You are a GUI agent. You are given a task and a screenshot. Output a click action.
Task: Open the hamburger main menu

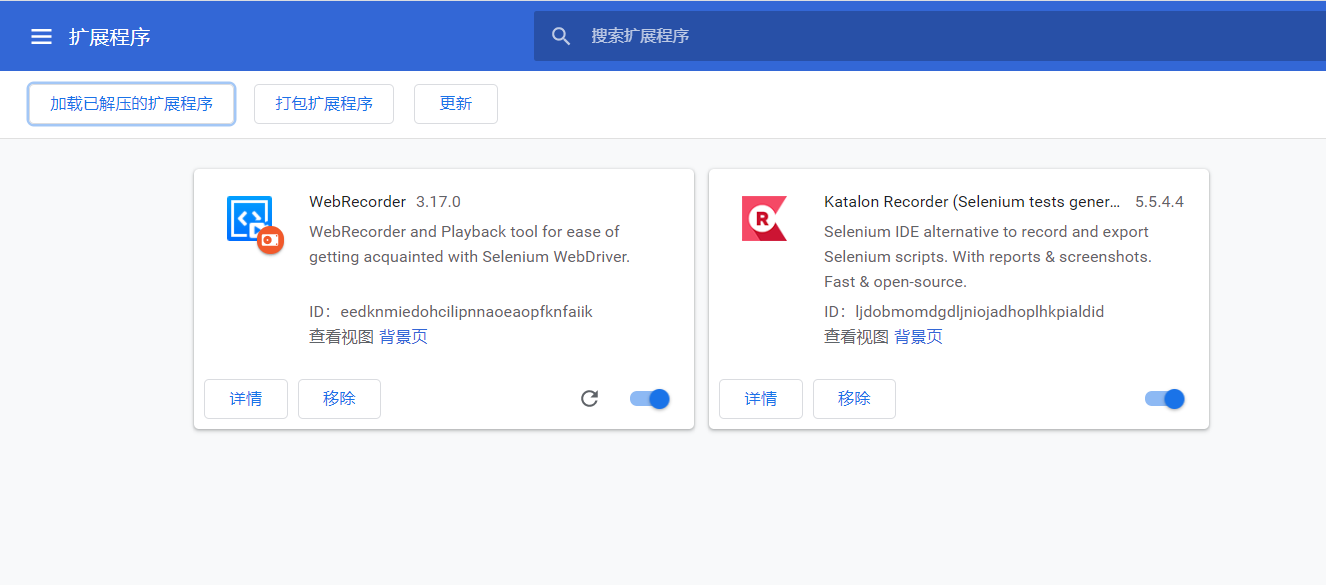click(41, 37)
